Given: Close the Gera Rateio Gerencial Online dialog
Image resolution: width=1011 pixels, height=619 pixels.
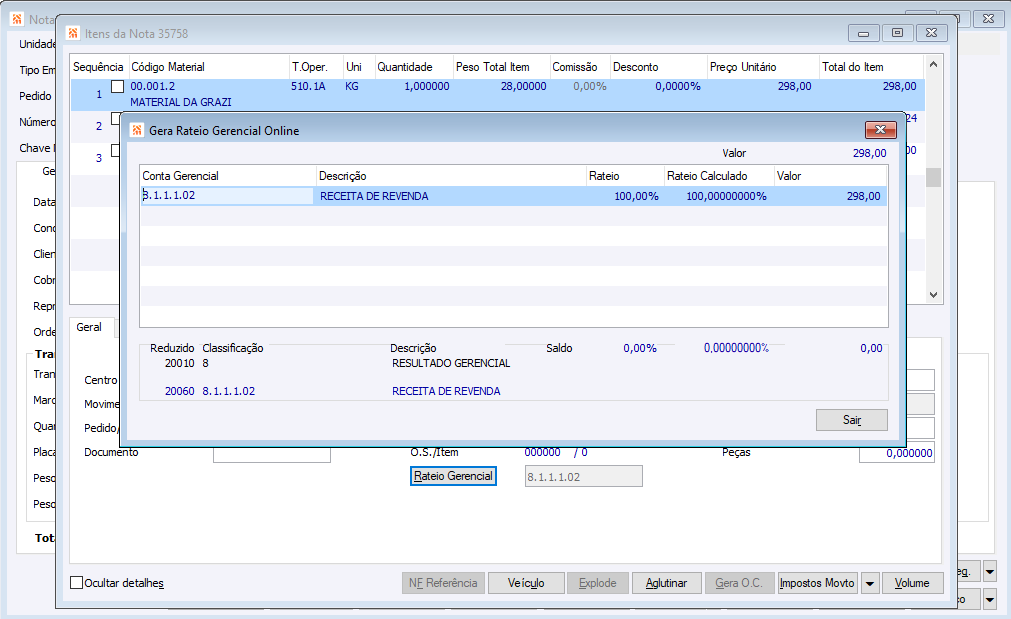Looking at the screenshot, I should (x=880, y=130).
